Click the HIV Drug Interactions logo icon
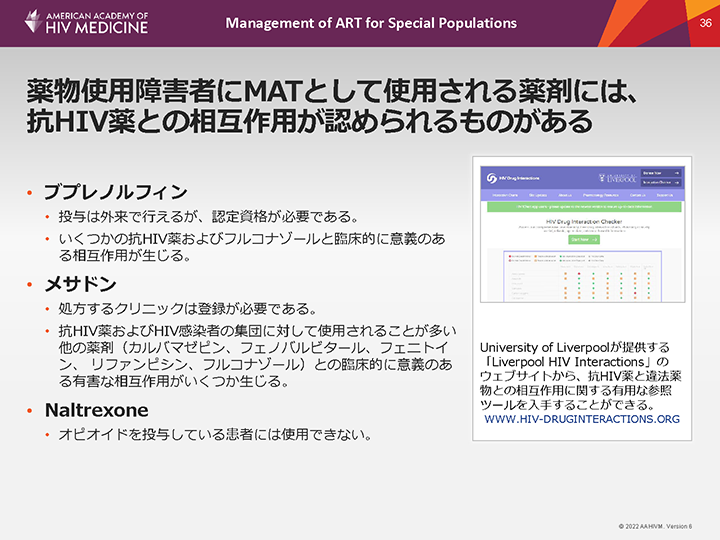 (492, 177)
